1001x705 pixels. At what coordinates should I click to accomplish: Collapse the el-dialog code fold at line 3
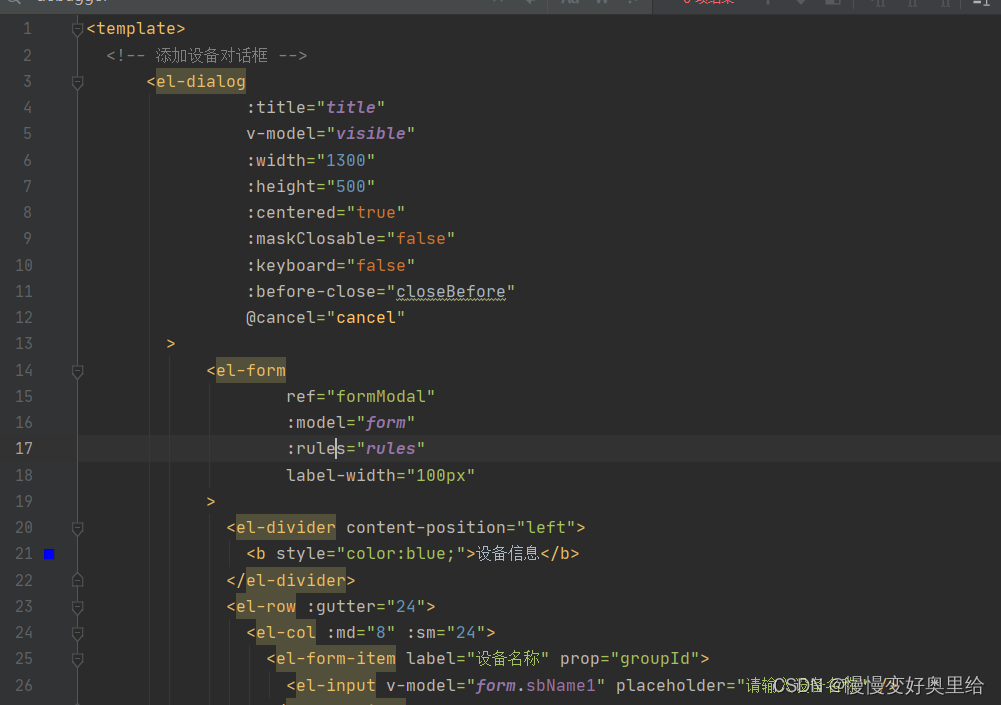click(x=77, y=81)
